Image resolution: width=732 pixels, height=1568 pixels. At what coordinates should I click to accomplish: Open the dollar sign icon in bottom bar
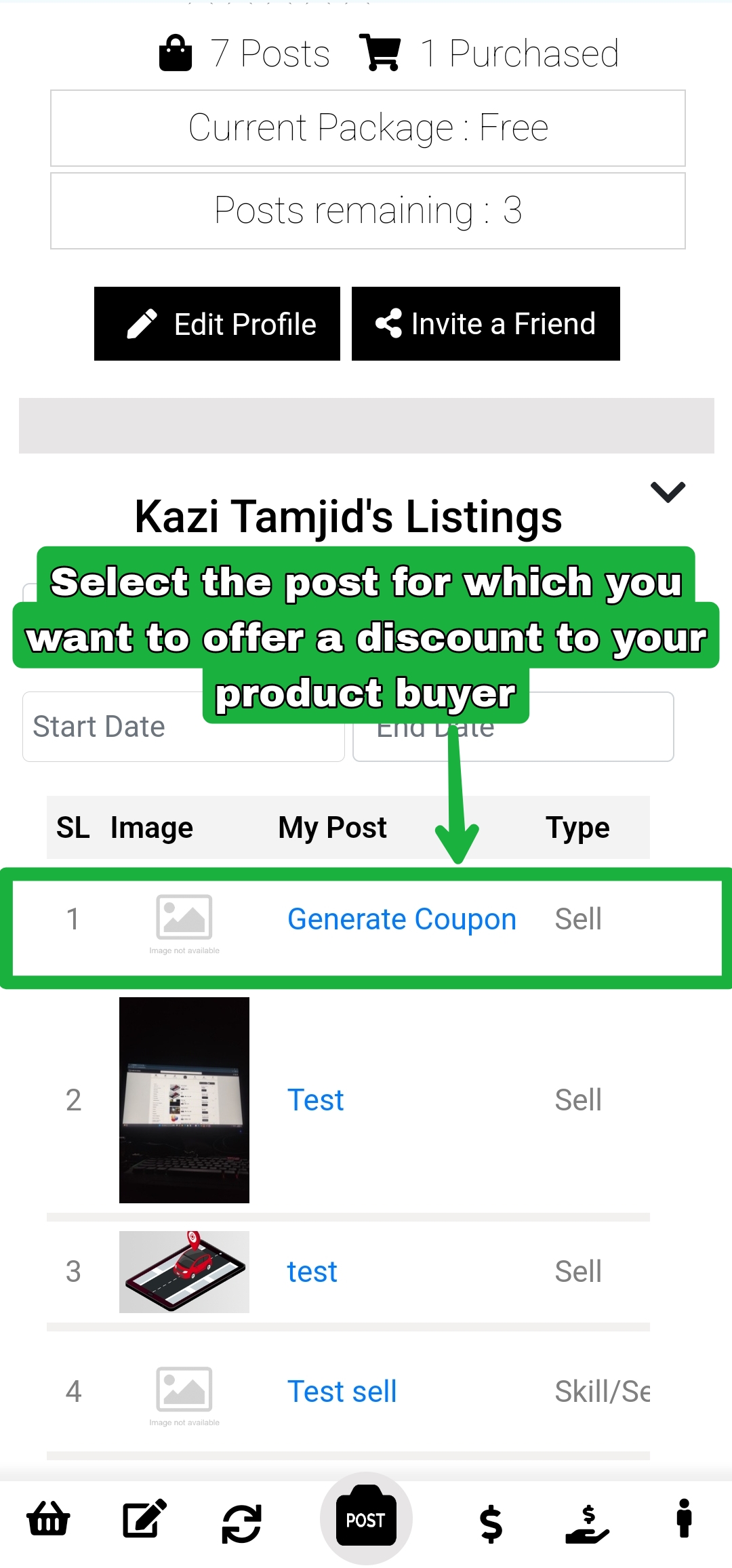point(491,1523)
